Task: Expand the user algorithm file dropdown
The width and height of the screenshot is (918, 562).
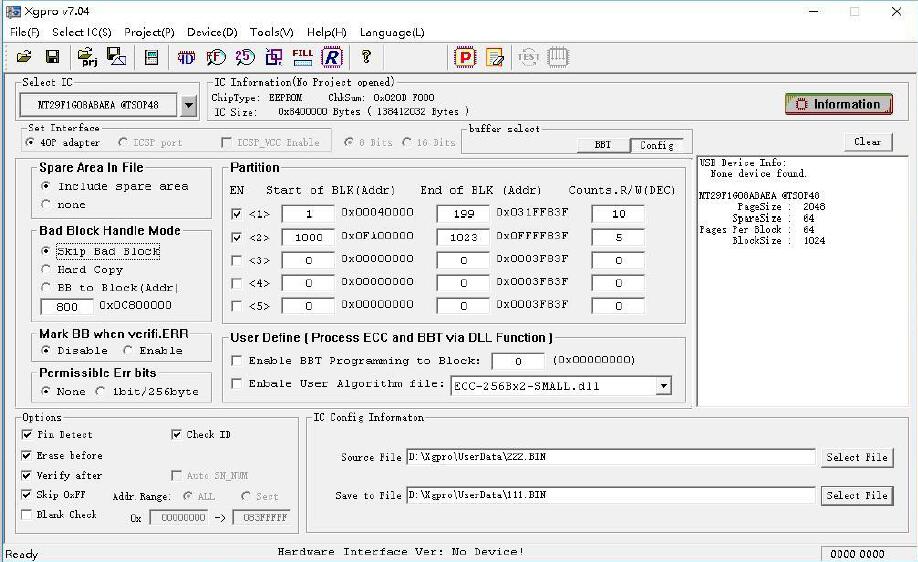Action: coord(663,386)
